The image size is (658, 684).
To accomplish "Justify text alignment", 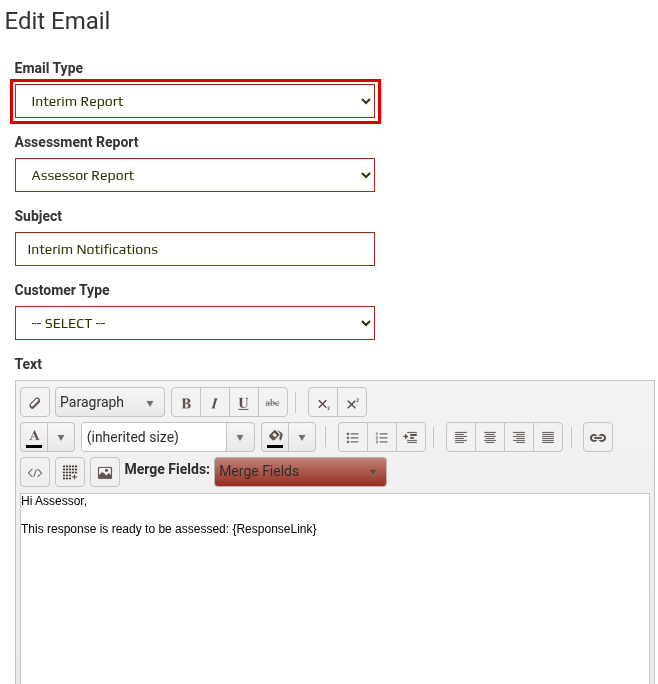I will pyautogui.click(x=548, y=437).
